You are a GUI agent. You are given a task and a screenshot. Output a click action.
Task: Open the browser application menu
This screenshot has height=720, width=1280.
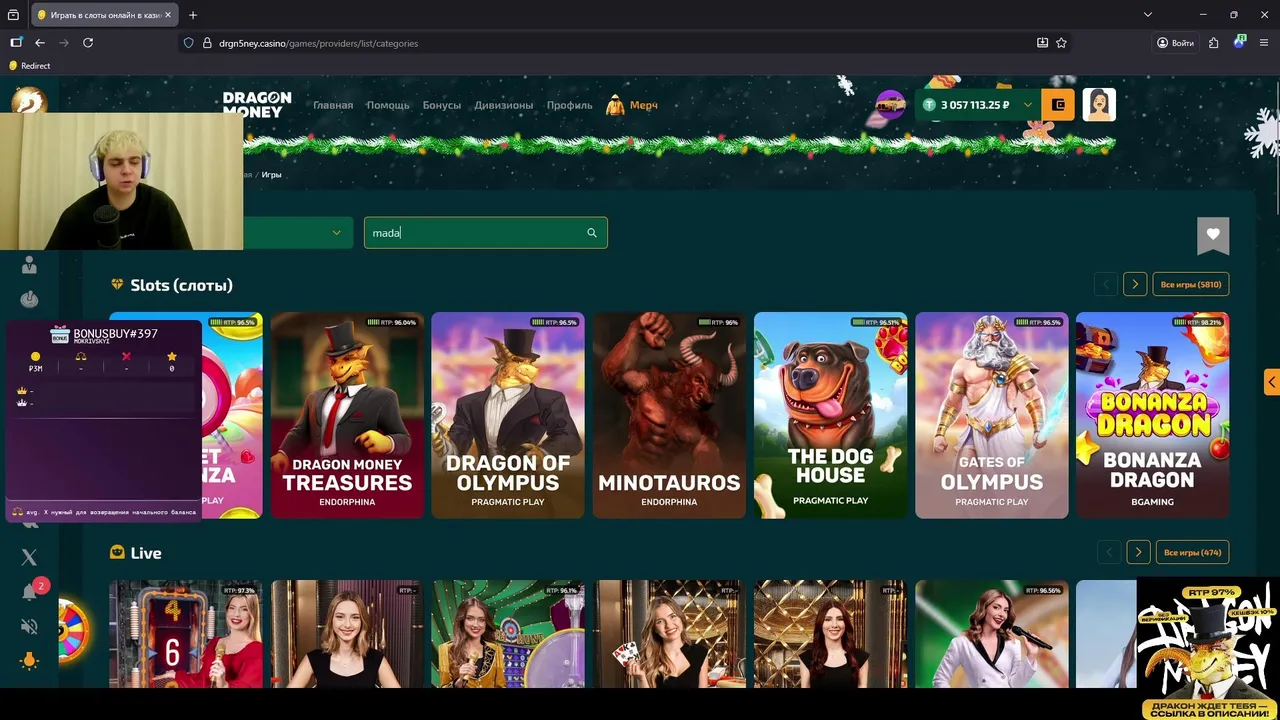pyautogui.click(x=1264, y=43)
